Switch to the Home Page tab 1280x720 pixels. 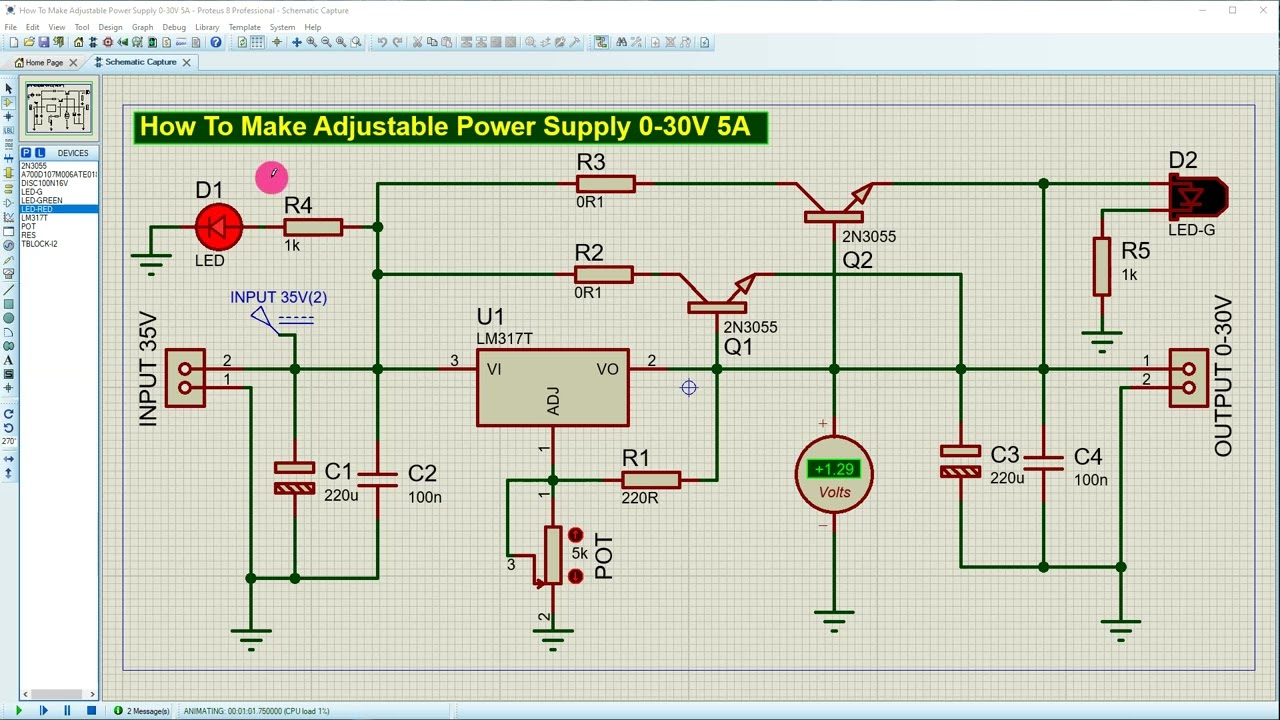pyautogui.click(x=44, y=62)
